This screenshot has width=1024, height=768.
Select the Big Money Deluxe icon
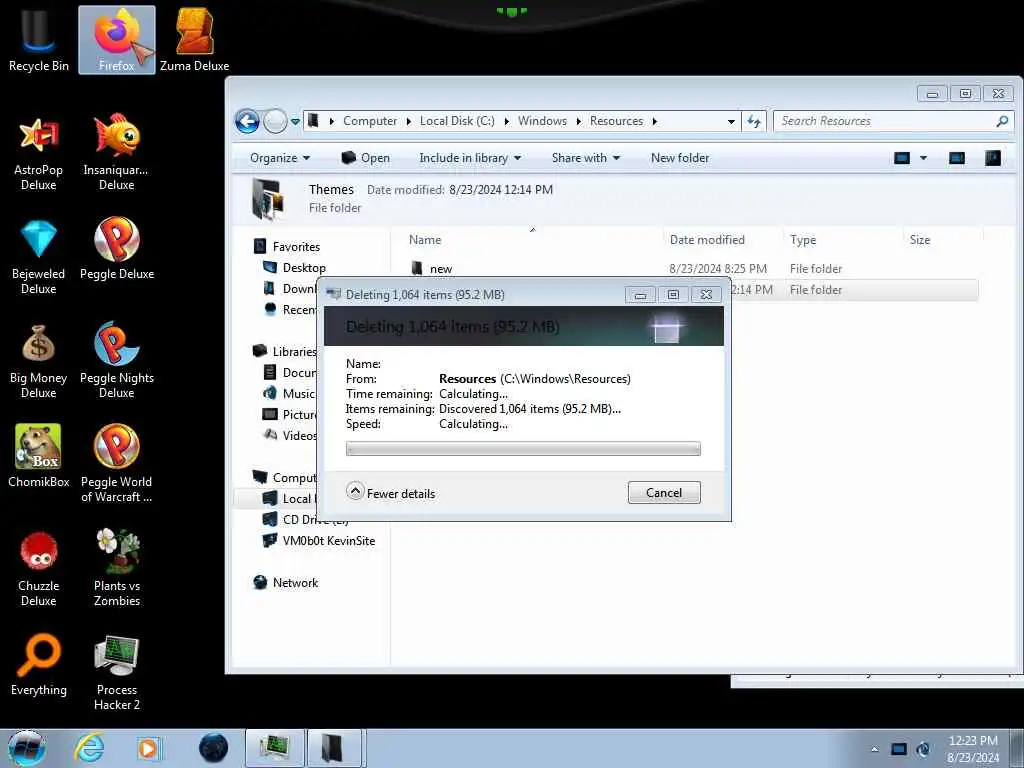pyautogui.click(x=39, y=360)
